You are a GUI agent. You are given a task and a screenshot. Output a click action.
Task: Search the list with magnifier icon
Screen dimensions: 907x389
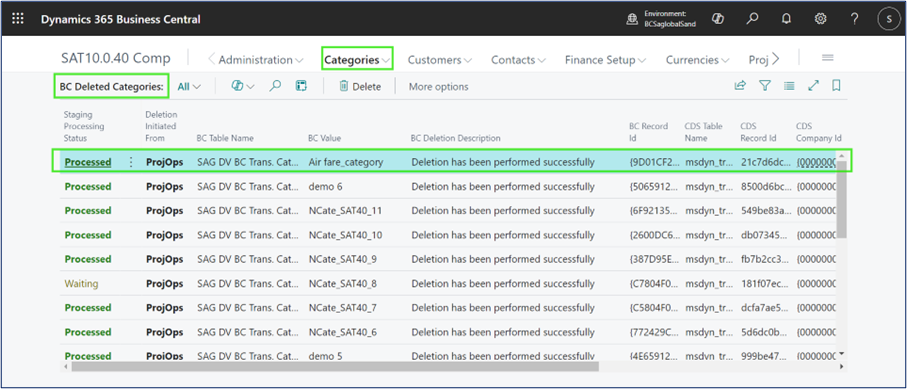click(x=275, y=86)
